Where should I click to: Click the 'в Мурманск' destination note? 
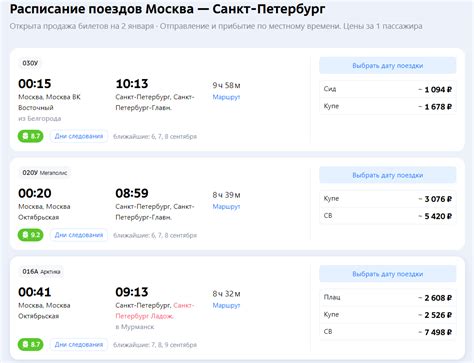[x=135, y=327]
